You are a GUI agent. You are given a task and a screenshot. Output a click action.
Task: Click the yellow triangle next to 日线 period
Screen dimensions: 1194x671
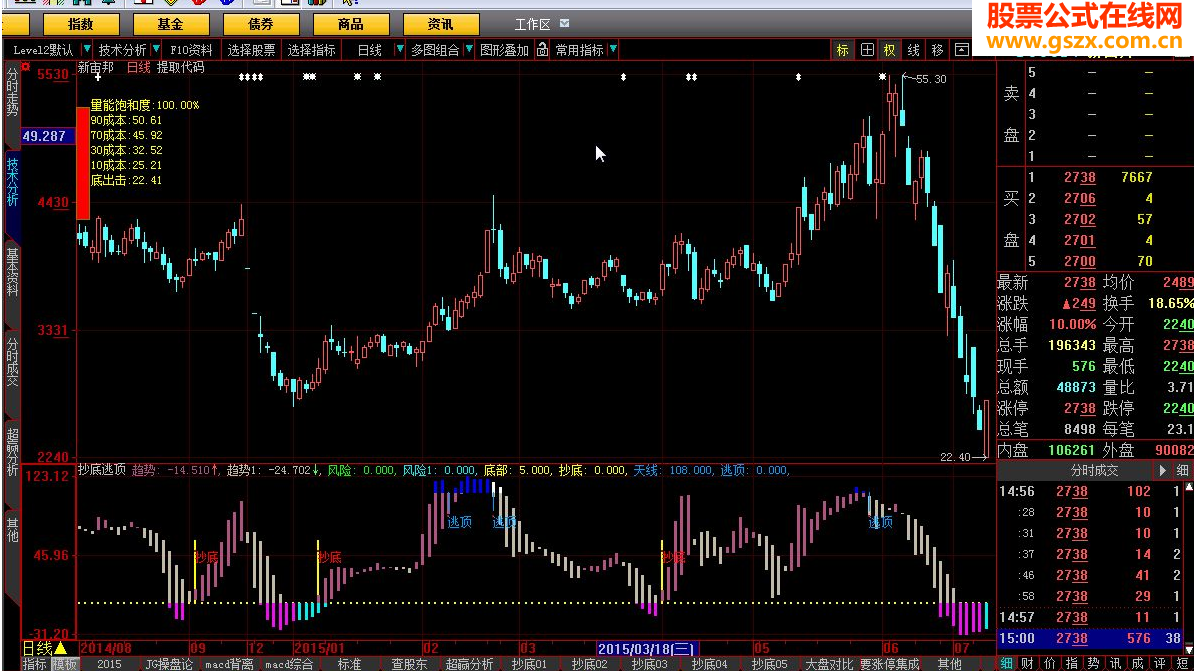coord(60,648)
